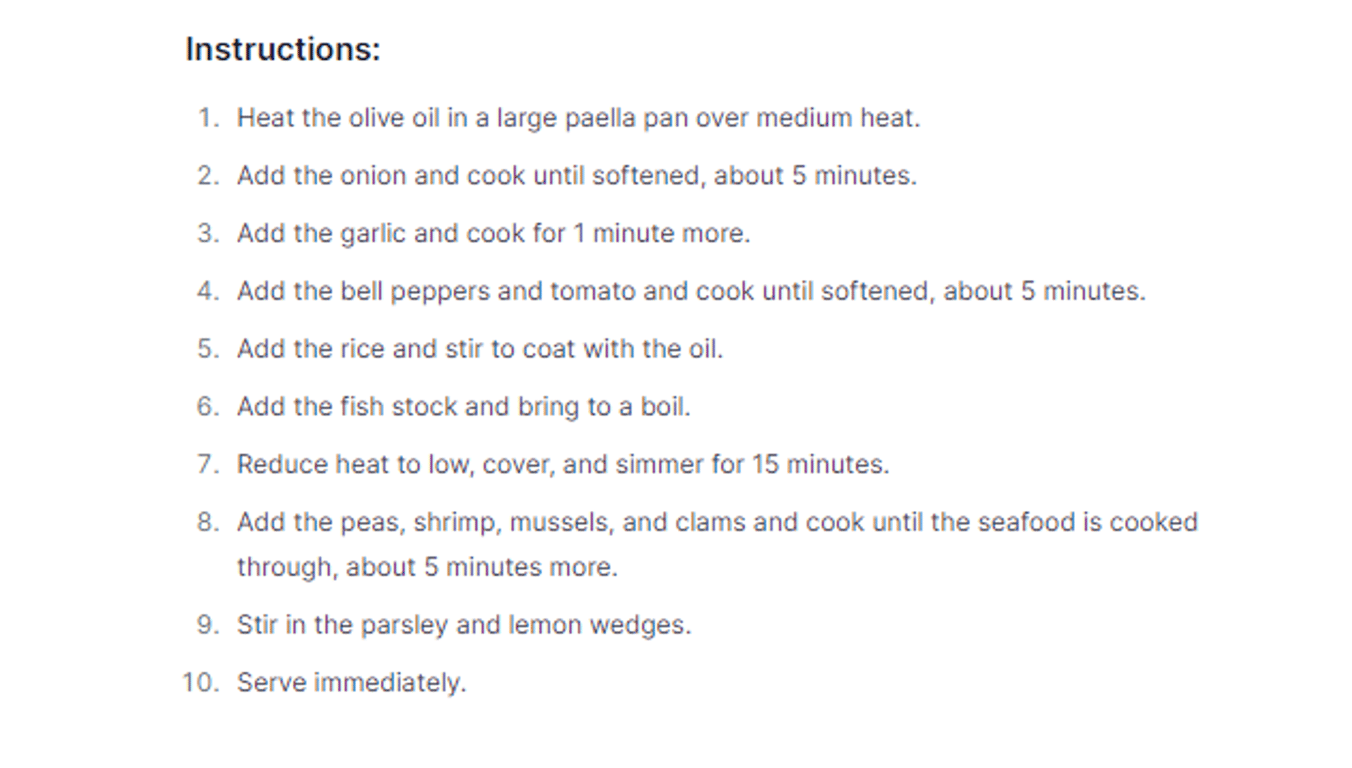Viewport: 1352px width, 768px height.
Task: Click the list number 1
Action: coord(207,118)
